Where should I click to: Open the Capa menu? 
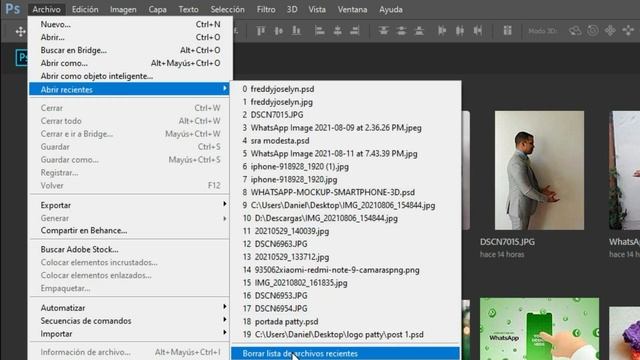157,9
